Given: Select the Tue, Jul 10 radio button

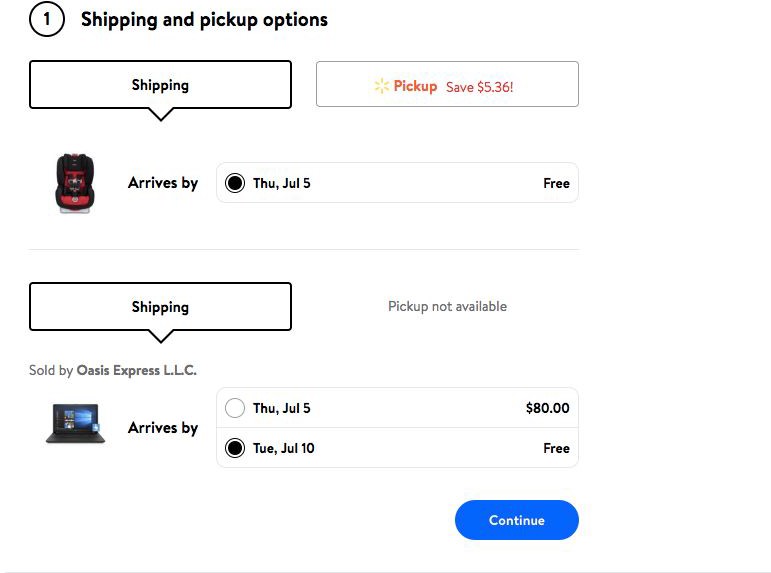Looking at the screenshot, I should 235,448.
